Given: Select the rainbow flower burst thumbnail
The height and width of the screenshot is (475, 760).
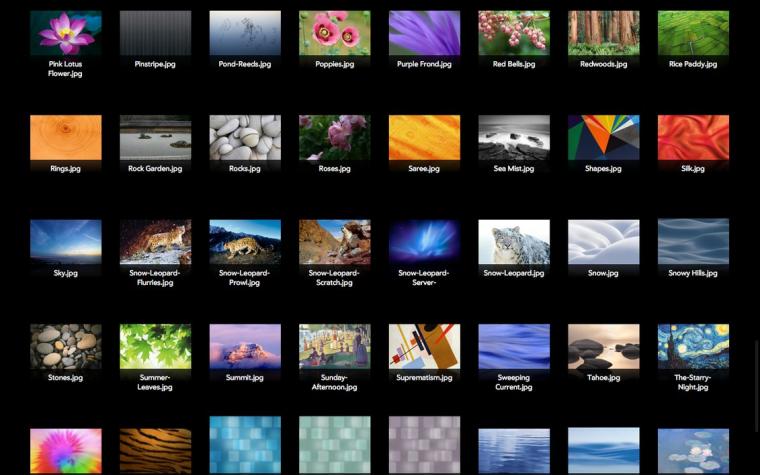Looking at the screenshot, I should coord(65,451).
